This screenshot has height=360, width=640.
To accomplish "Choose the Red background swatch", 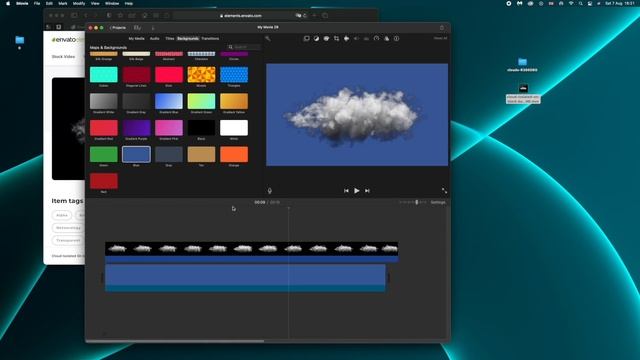I will click(x=104, y=181).
